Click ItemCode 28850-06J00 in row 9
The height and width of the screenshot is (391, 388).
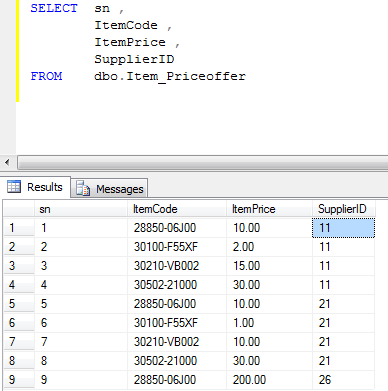click(177, 380)
